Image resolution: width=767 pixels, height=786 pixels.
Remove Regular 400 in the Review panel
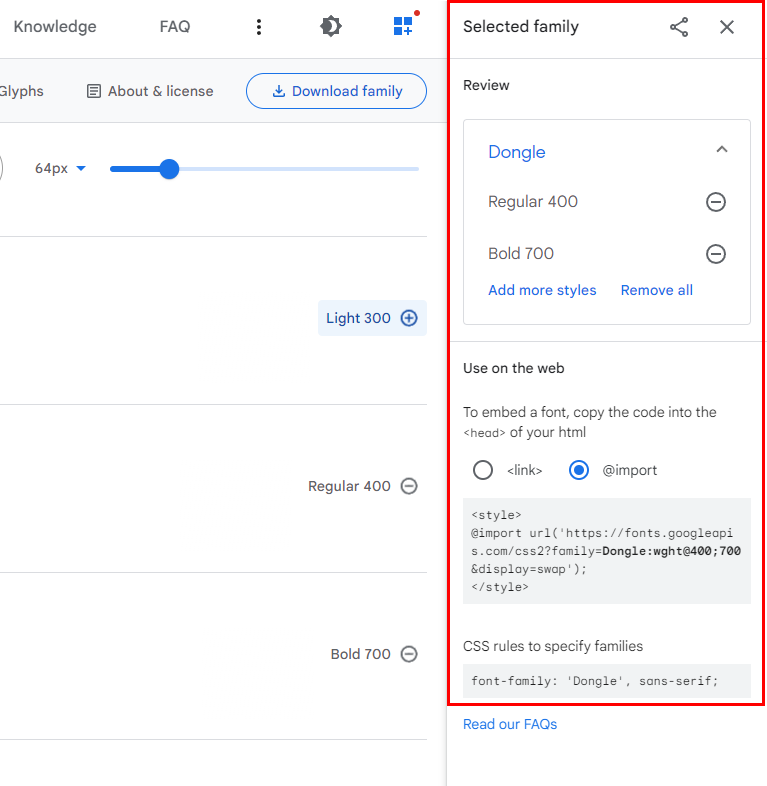pyautogui.click(x=716, y=202)
